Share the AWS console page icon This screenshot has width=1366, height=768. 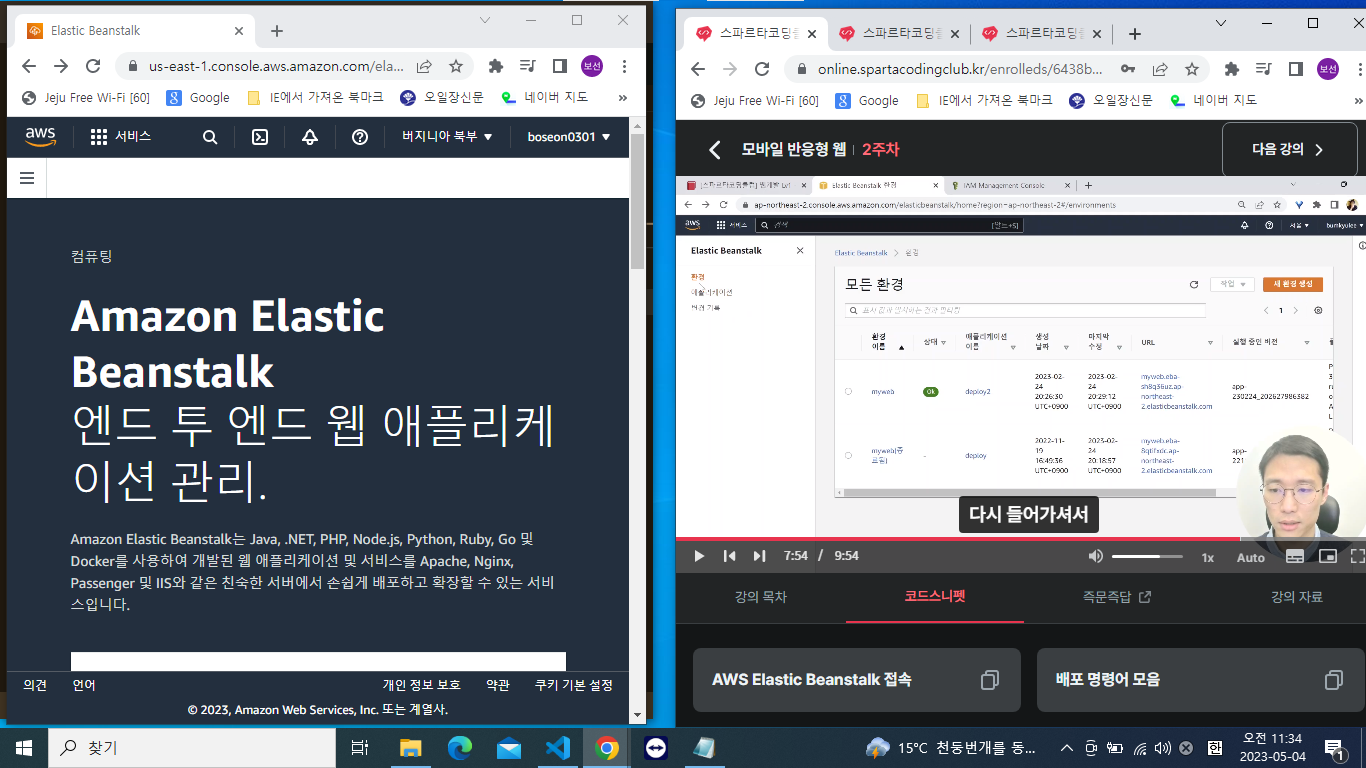point(424,66)
